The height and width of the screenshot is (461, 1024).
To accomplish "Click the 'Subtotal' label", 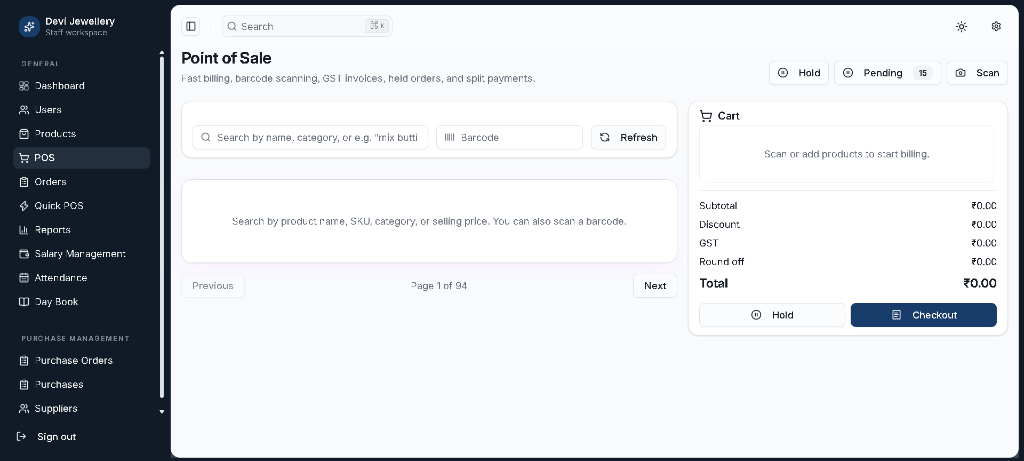I will click(x=718, y=206).
